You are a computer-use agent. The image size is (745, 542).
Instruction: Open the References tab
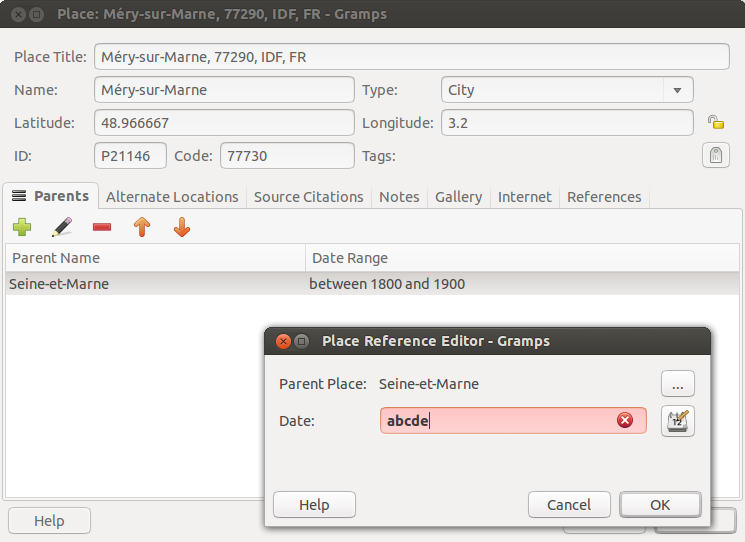point(604,197)
